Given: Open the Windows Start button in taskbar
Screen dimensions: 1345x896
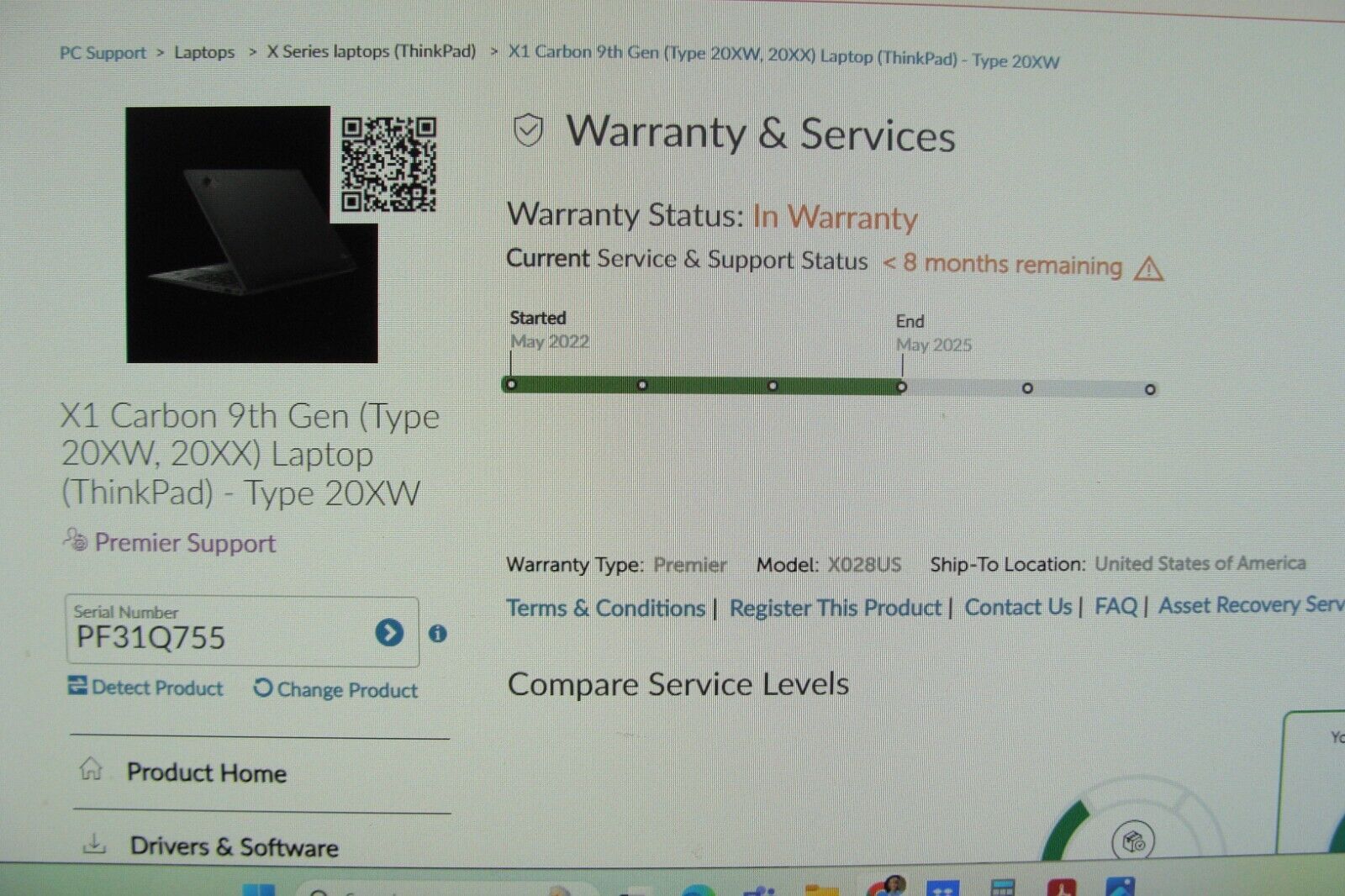Looking at the screenshot, I should coord(258,889).
